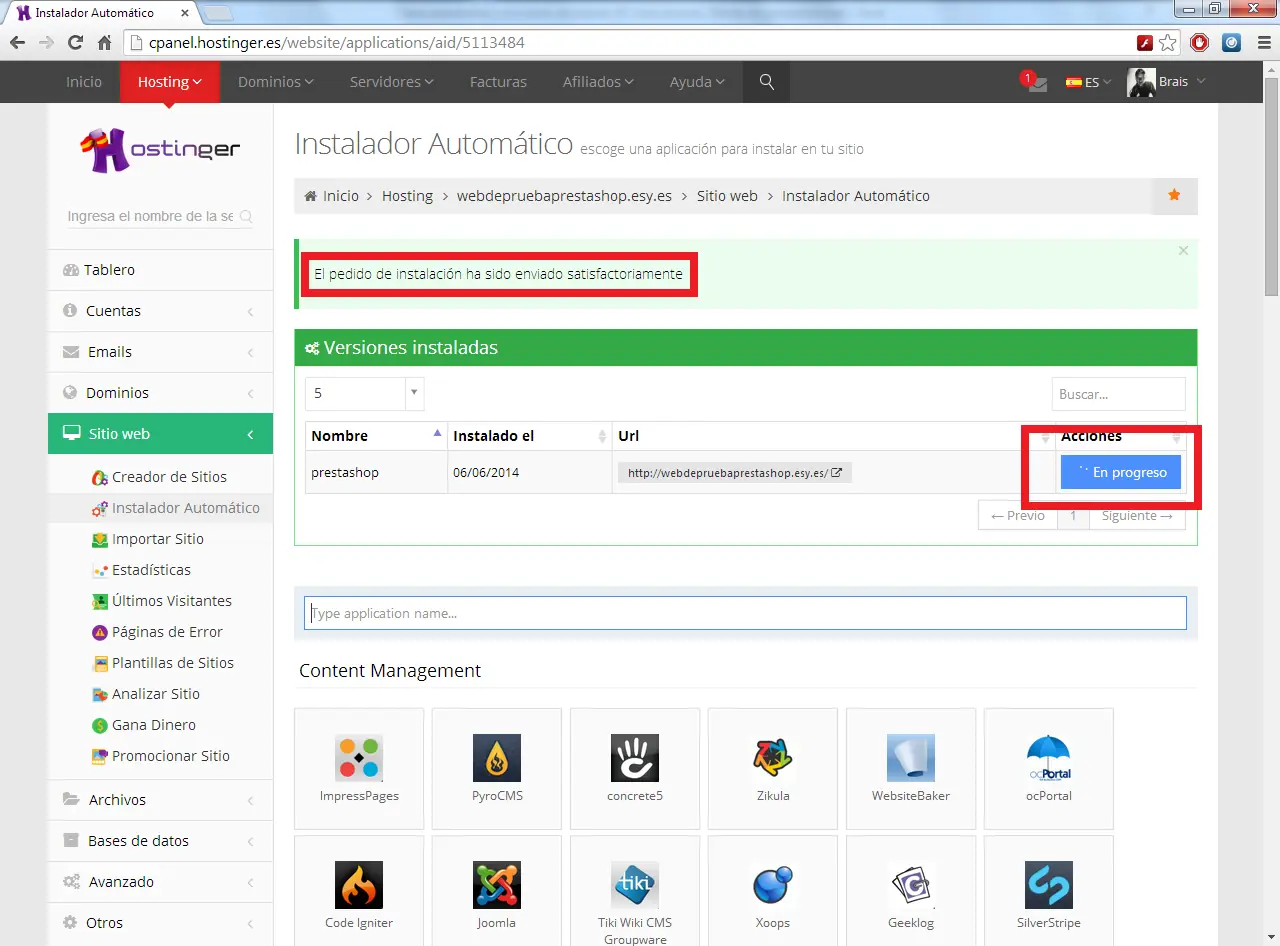Screen dimensions: 1280x946
Task: Open Estadísticas in the sidebar
Action: click(x=141, y=570)
